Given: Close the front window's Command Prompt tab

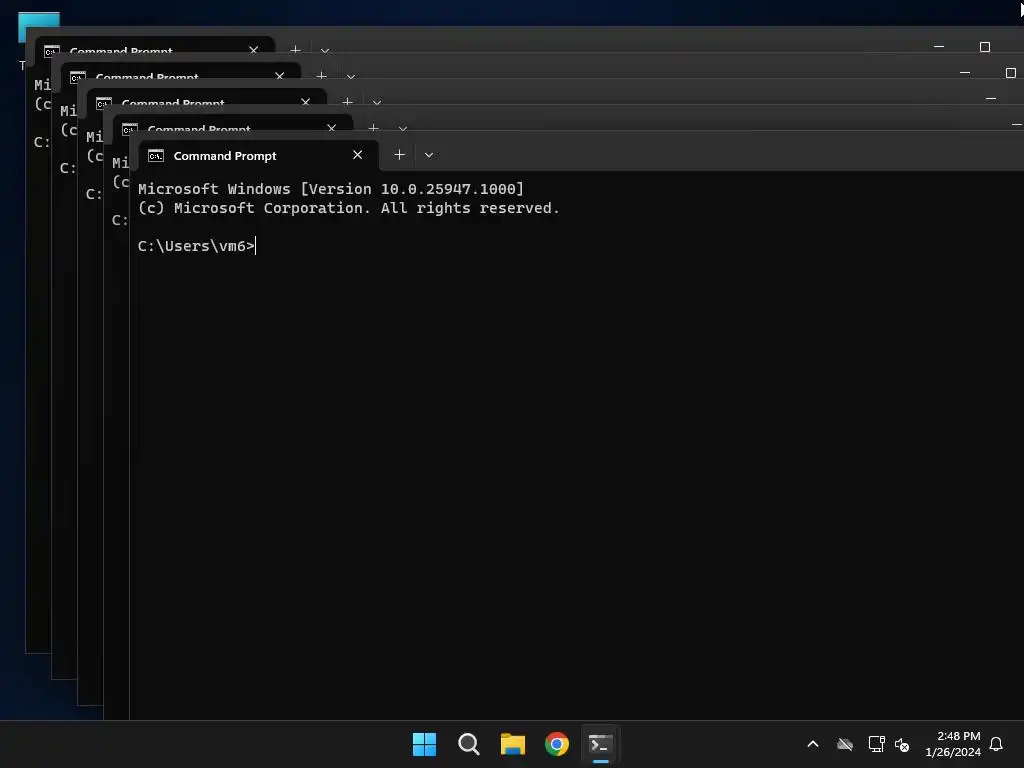Looking at the screenshot, I should click(x=357, y=155).
